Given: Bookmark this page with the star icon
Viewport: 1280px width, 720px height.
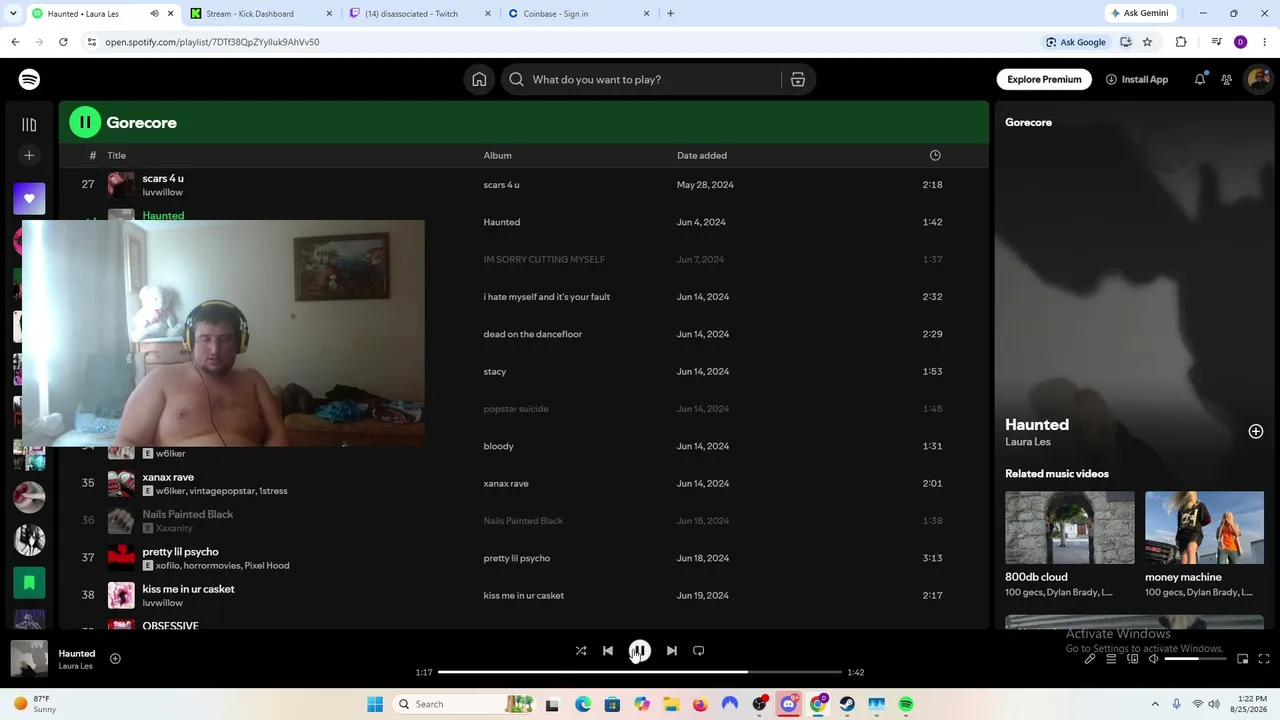Looking at the screenshot, I should point(1147,42).
